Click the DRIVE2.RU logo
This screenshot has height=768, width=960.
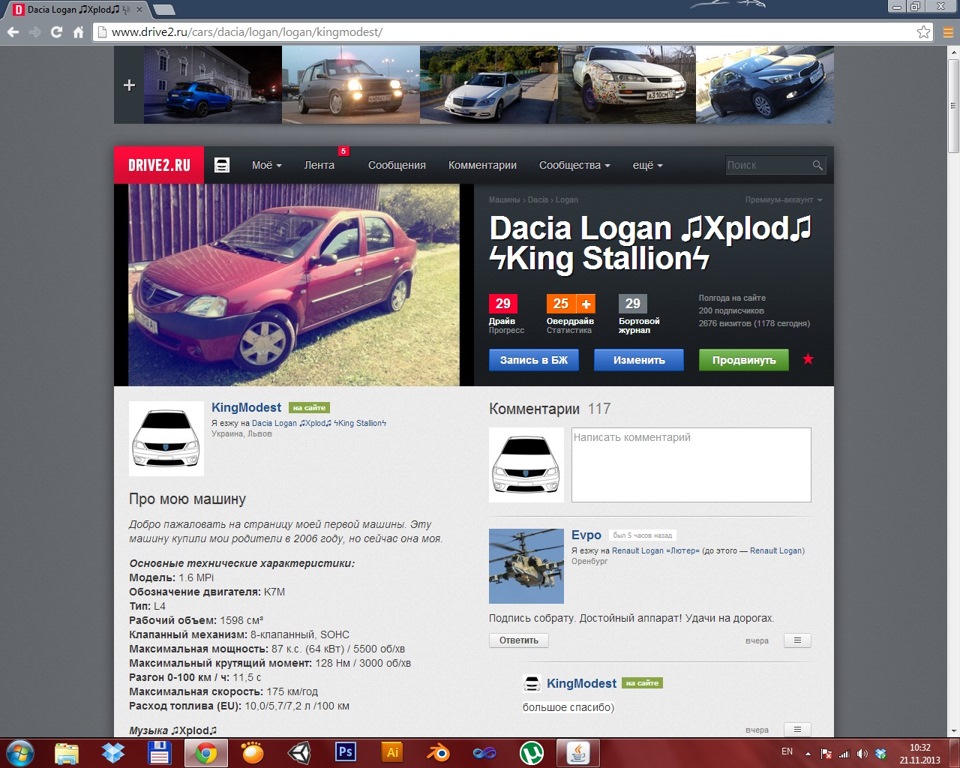159,165
